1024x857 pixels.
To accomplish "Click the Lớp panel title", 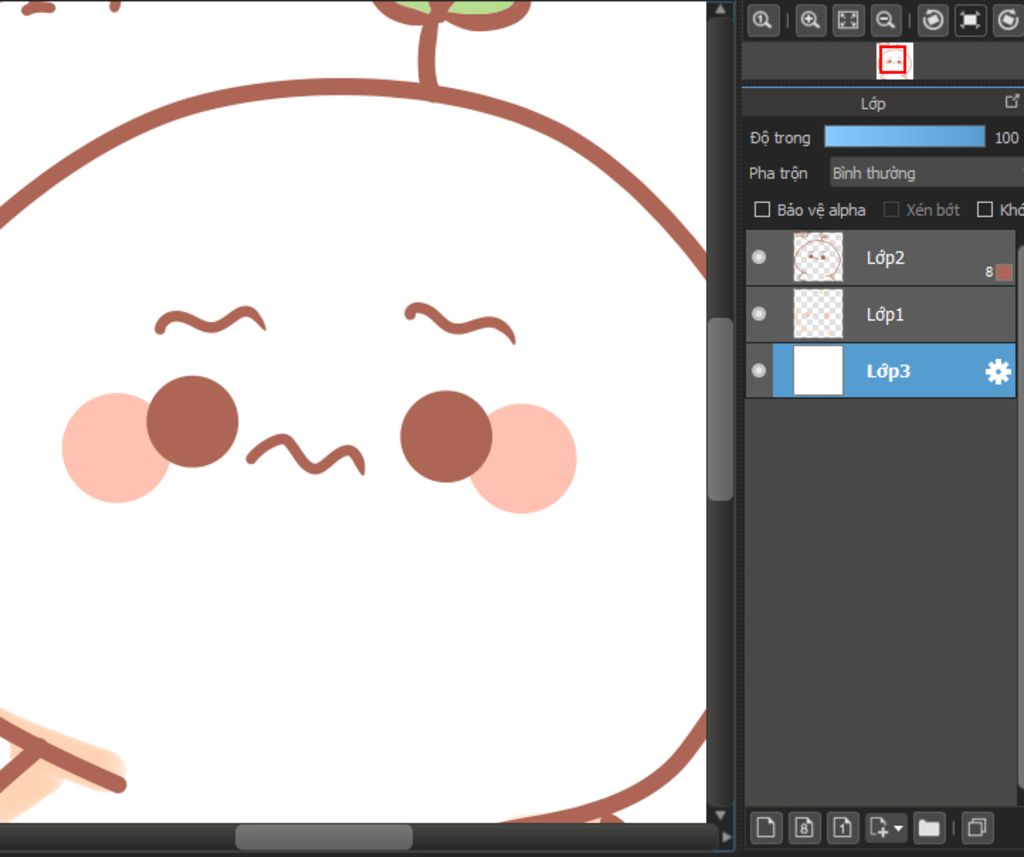I will (873, 104).
